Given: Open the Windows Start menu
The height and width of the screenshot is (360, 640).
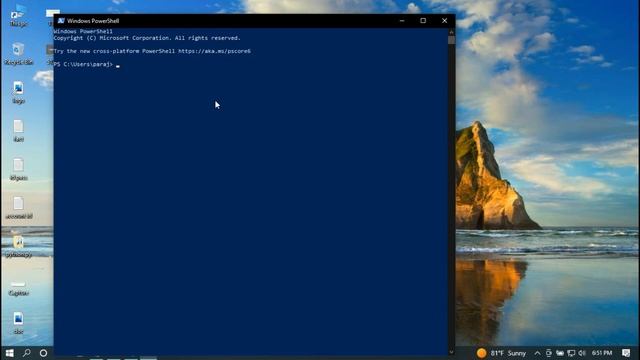Looking at the screenshot, I should [x=10, y=353].
